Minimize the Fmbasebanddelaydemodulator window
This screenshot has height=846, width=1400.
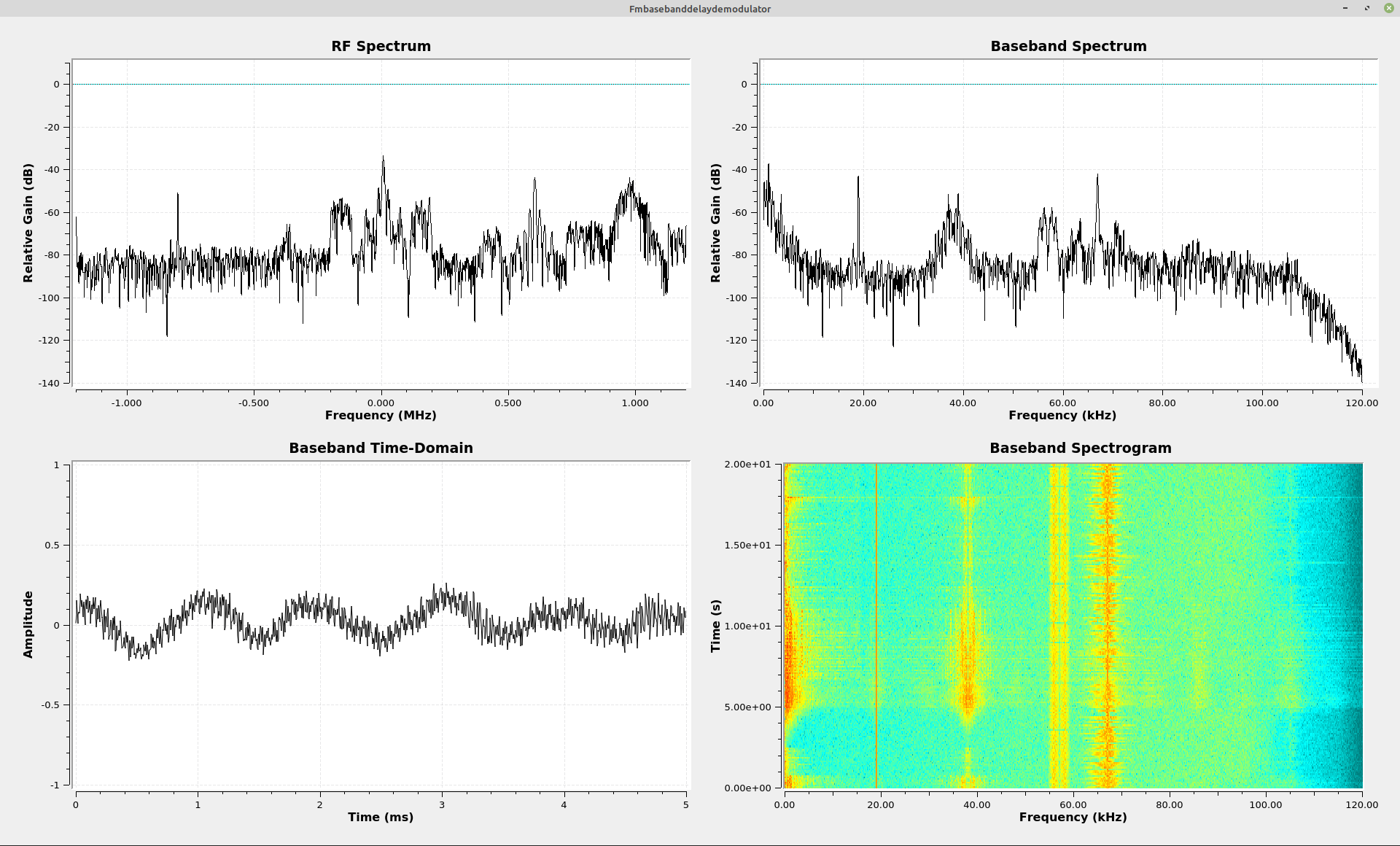click(1345, 8)
